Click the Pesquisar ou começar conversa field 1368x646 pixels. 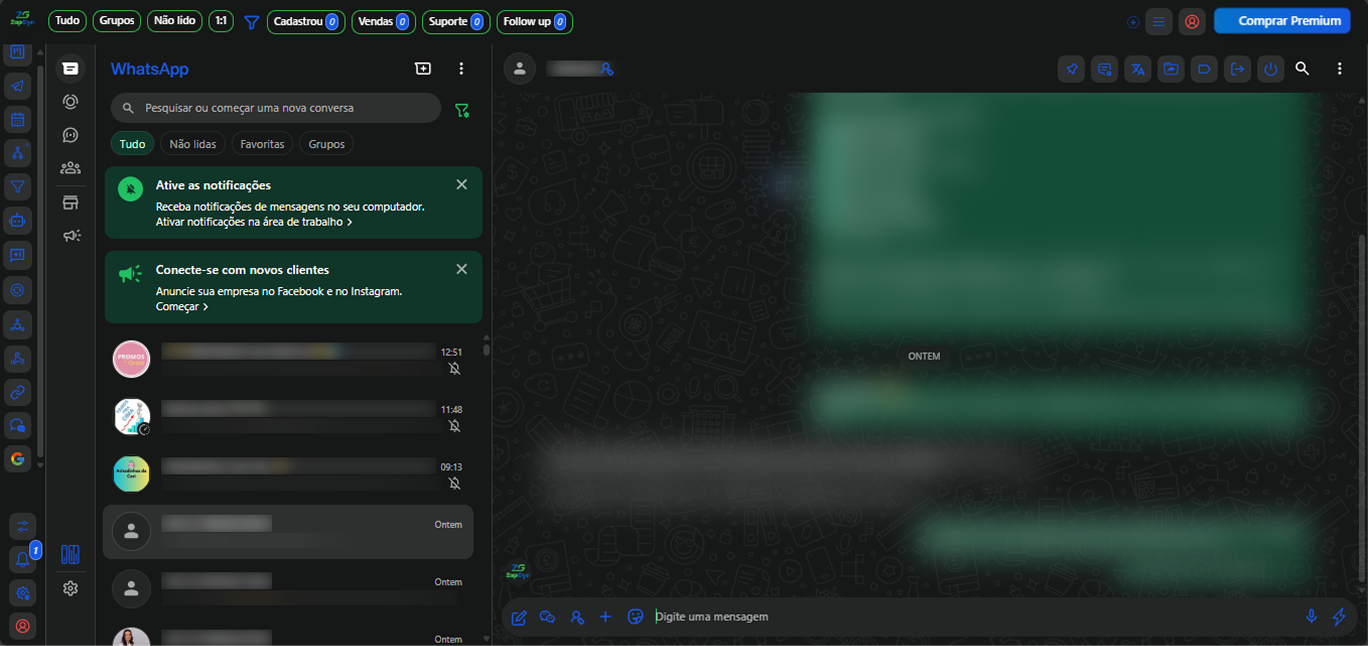[276, 108]
